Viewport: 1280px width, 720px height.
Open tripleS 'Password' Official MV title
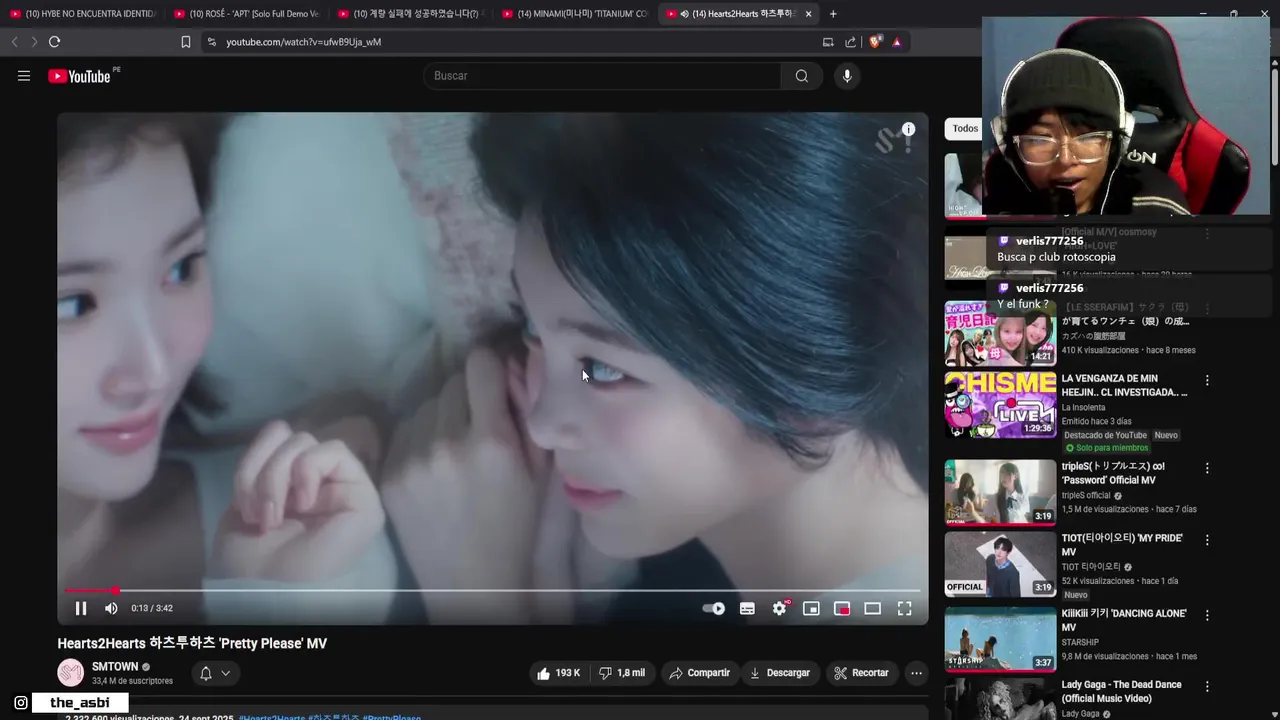click(x=1112, y=473)
